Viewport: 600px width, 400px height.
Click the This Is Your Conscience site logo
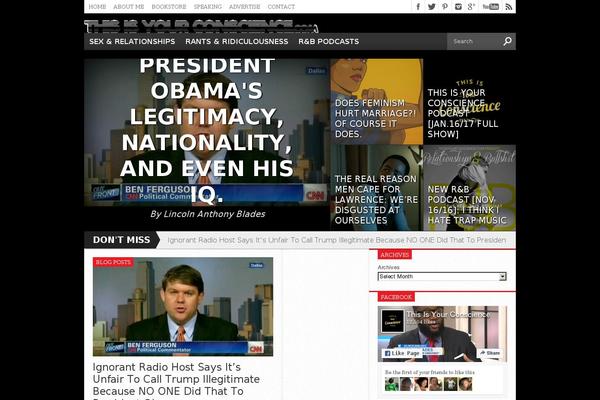tap(201, 26)
